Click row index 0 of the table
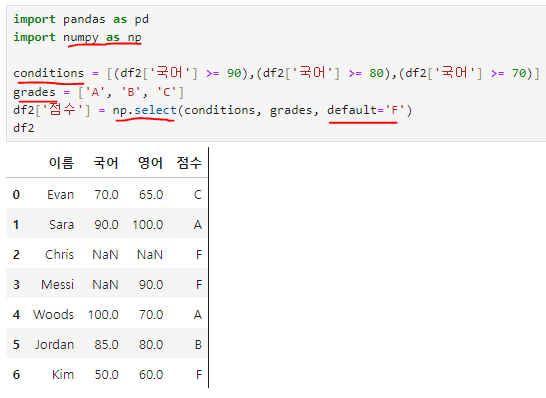Viewport: 546px width, 398px height. (x=16, y=195)
